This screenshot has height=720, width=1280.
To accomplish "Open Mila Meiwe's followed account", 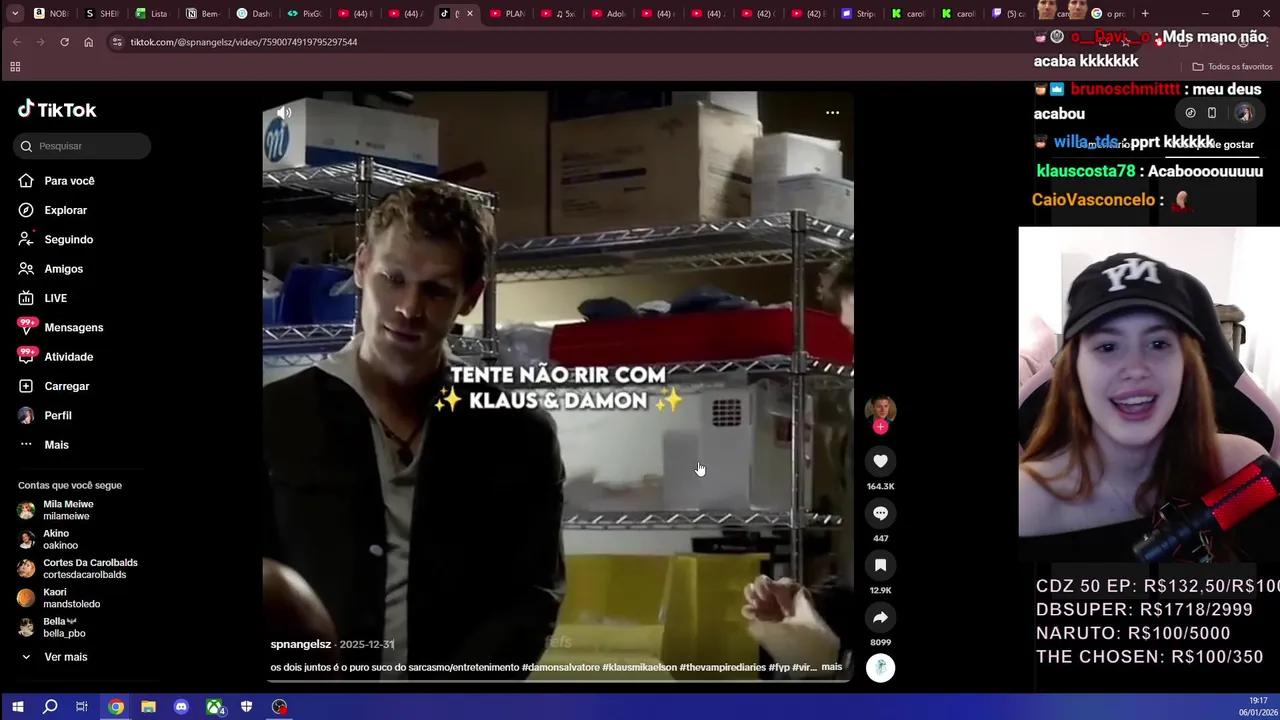I will [x=56, y=510].
